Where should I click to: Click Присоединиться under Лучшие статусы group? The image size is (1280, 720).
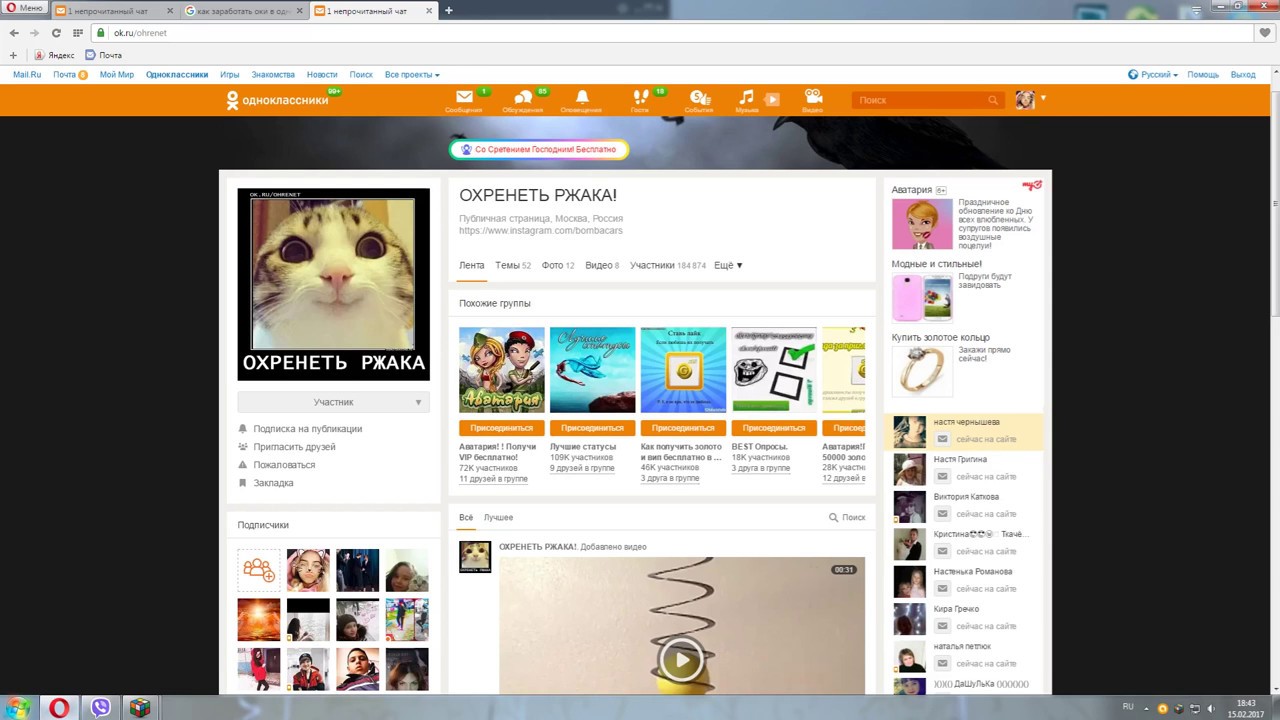pos(593,428)
